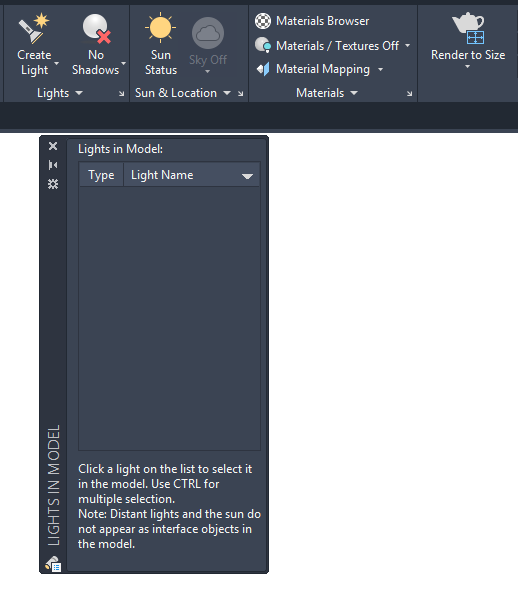Open the Sky Off dropdown arrow

[x=207, y=71]
